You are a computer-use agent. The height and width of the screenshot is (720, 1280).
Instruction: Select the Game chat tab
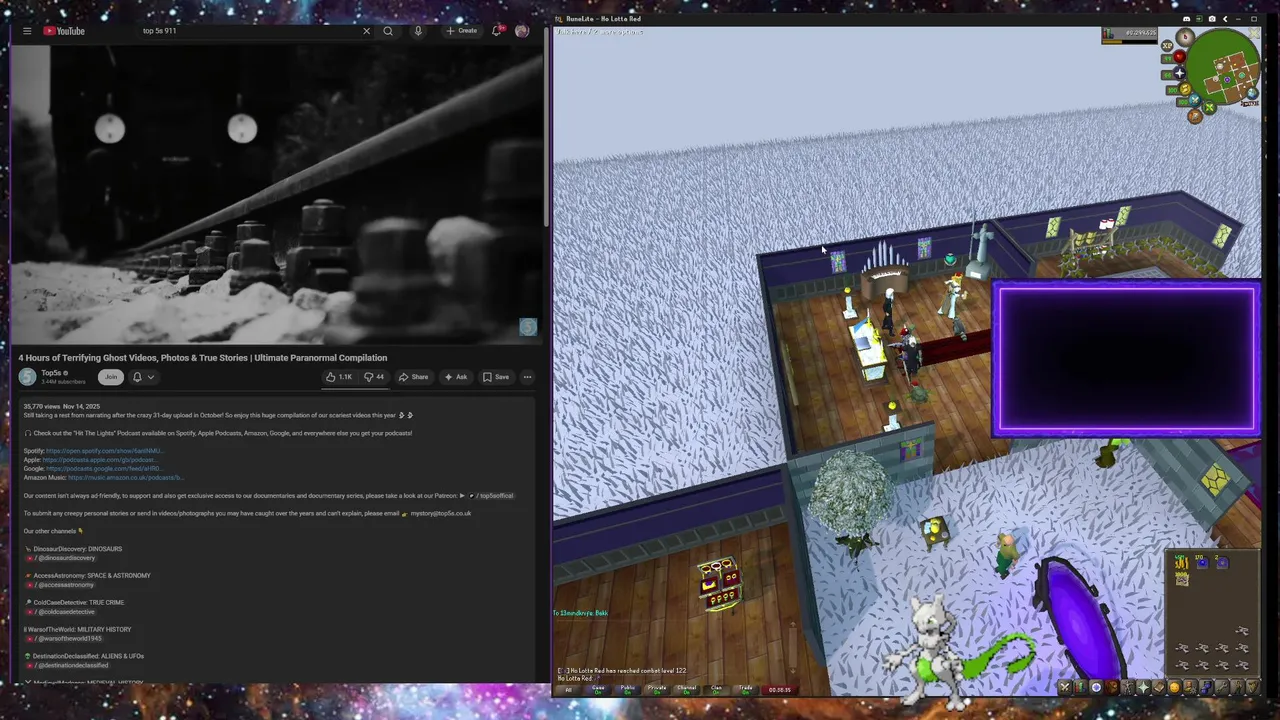(598, 689)
